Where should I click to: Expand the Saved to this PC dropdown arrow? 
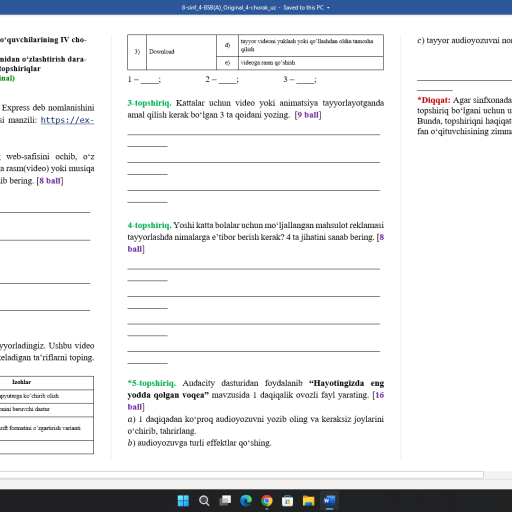328,8
